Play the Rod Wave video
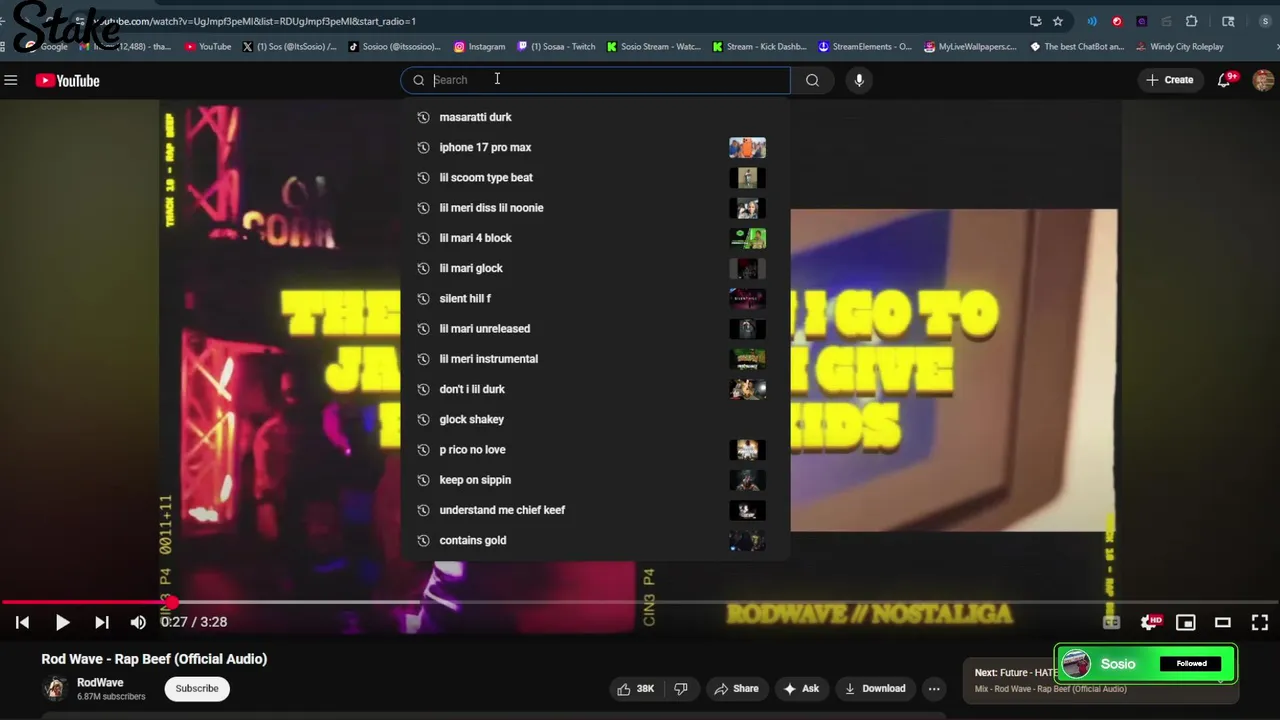Screen dimensions: 1280x720 click(x=62, y=622)
